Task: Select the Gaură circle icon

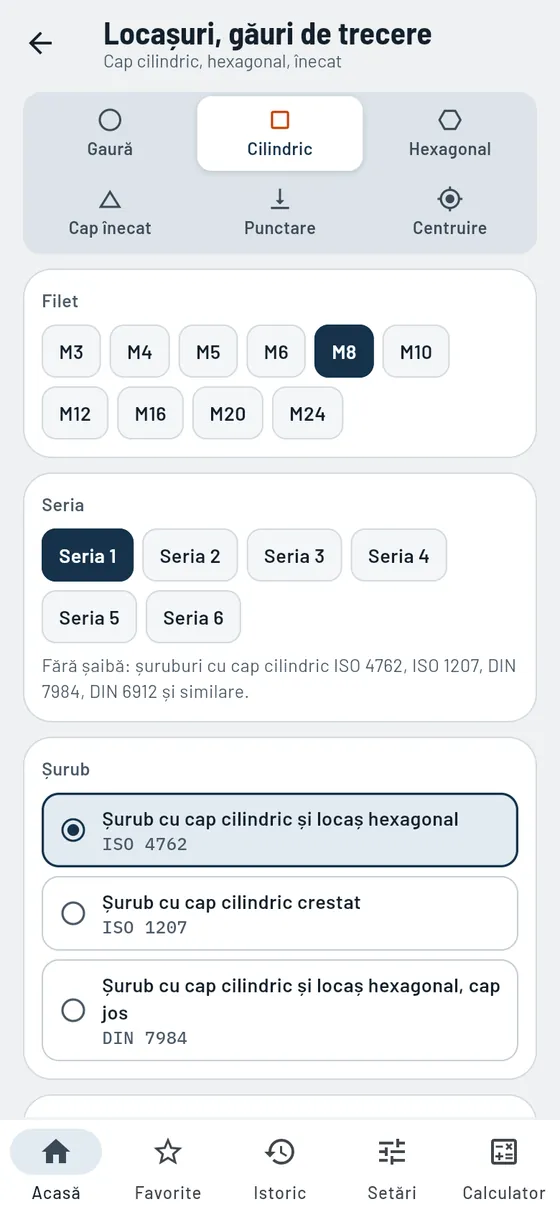Action: point(110,120)
